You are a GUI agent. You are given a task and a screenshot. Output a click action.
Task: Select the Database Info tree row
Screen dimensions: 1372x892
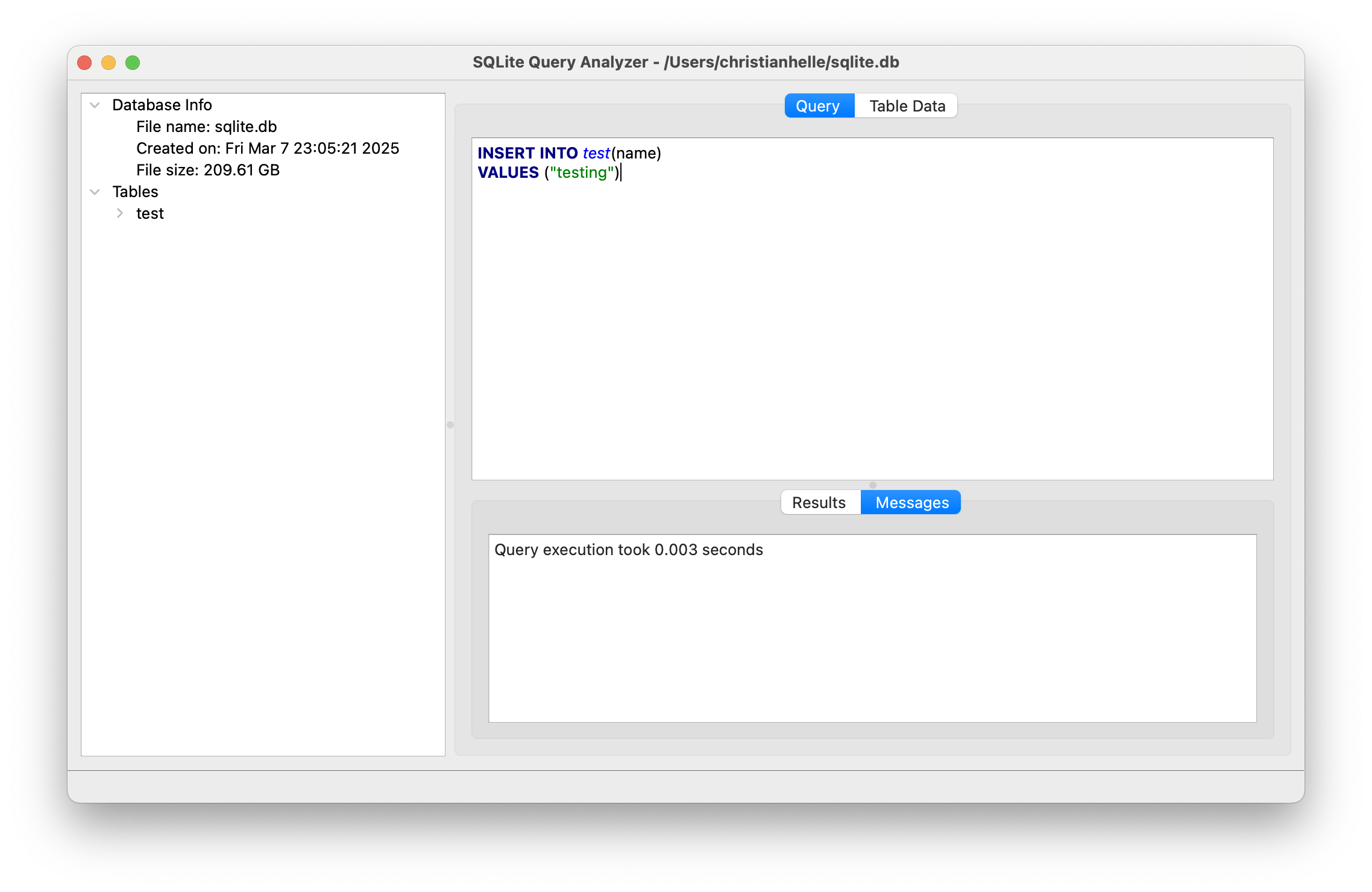point(263,105)
